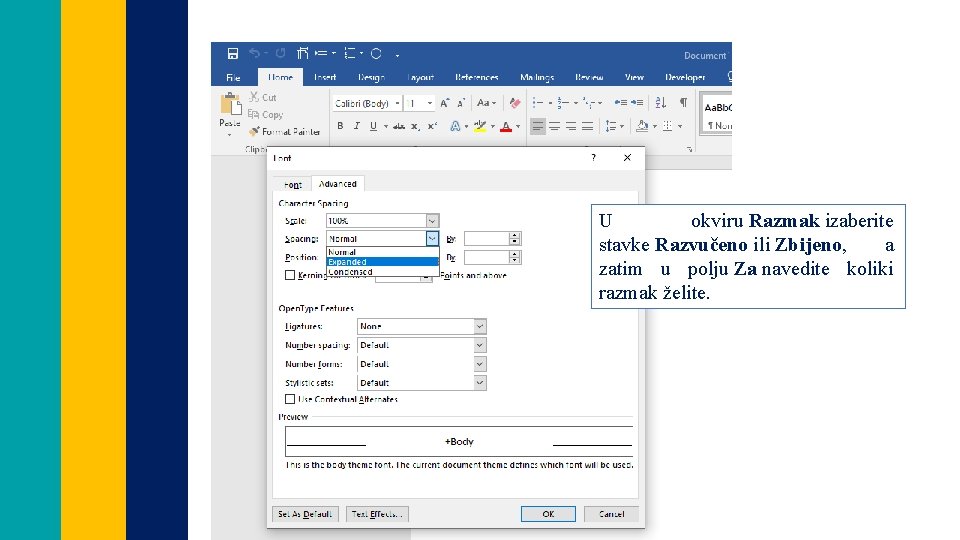This screenshot has height=540, width=960.
Task: Select Normal in the Spacing list
Action: [383, 252]
